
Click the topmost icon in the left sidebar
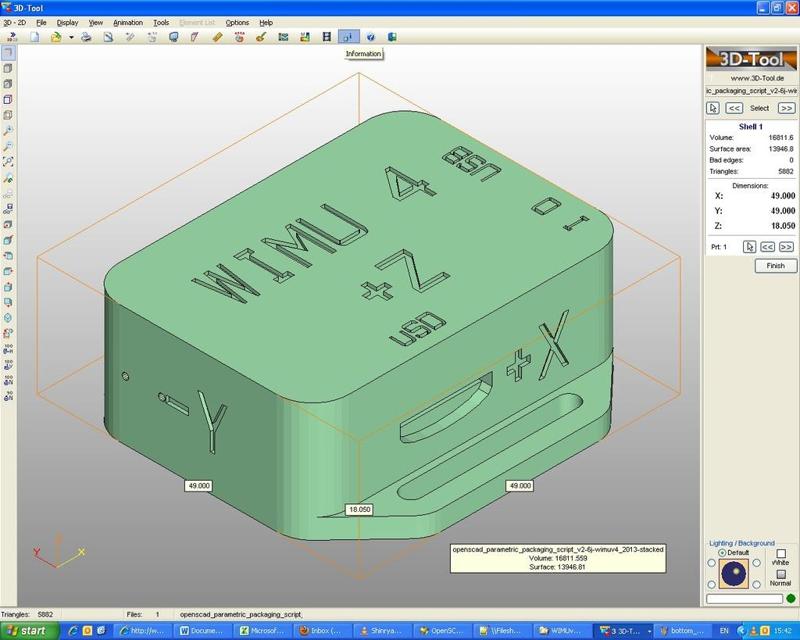tap(9, 52)
